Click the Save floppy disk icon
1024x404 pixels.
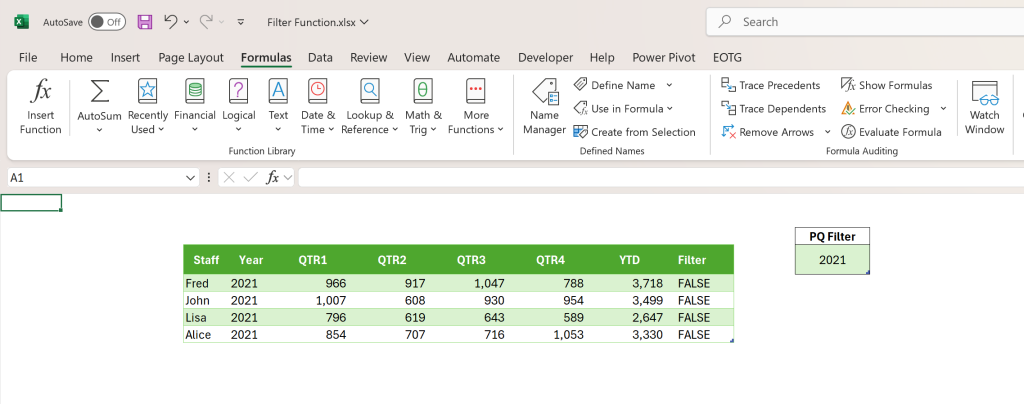pyautogui.click(x=145, y=22)
